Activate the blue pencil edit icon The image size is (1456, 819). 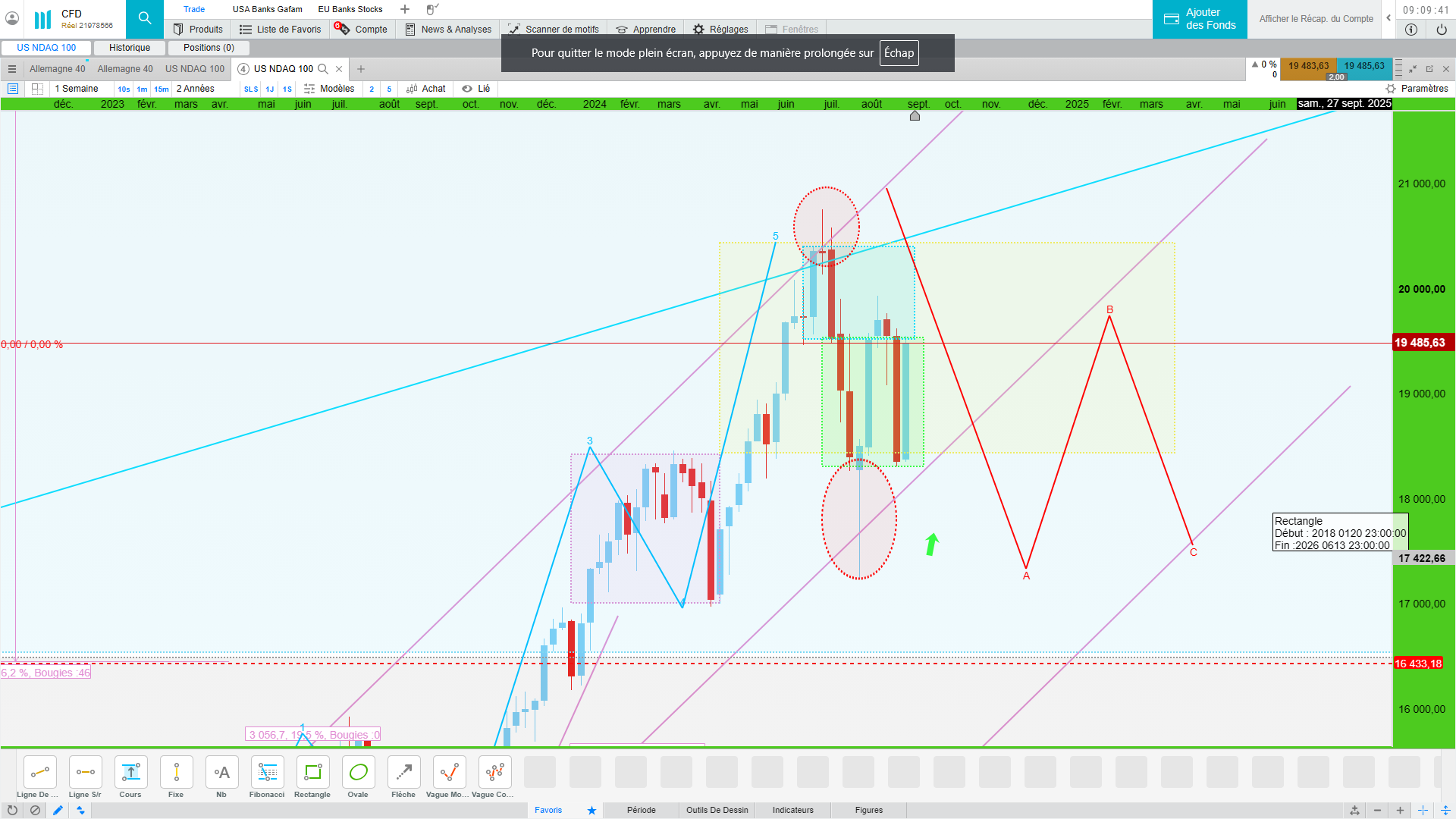click(58, 810)
